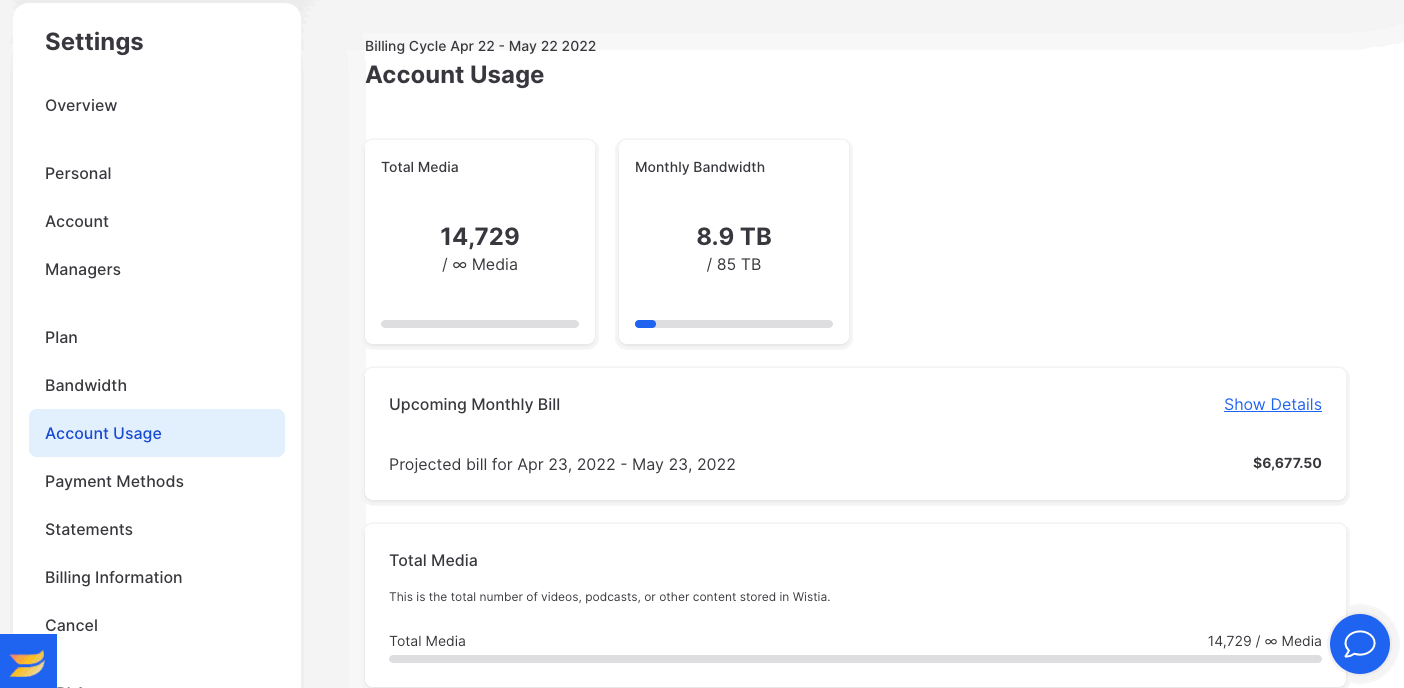Open the chat support bubble icon
The image size is (1404, 688).
[x=1360, y=644]
